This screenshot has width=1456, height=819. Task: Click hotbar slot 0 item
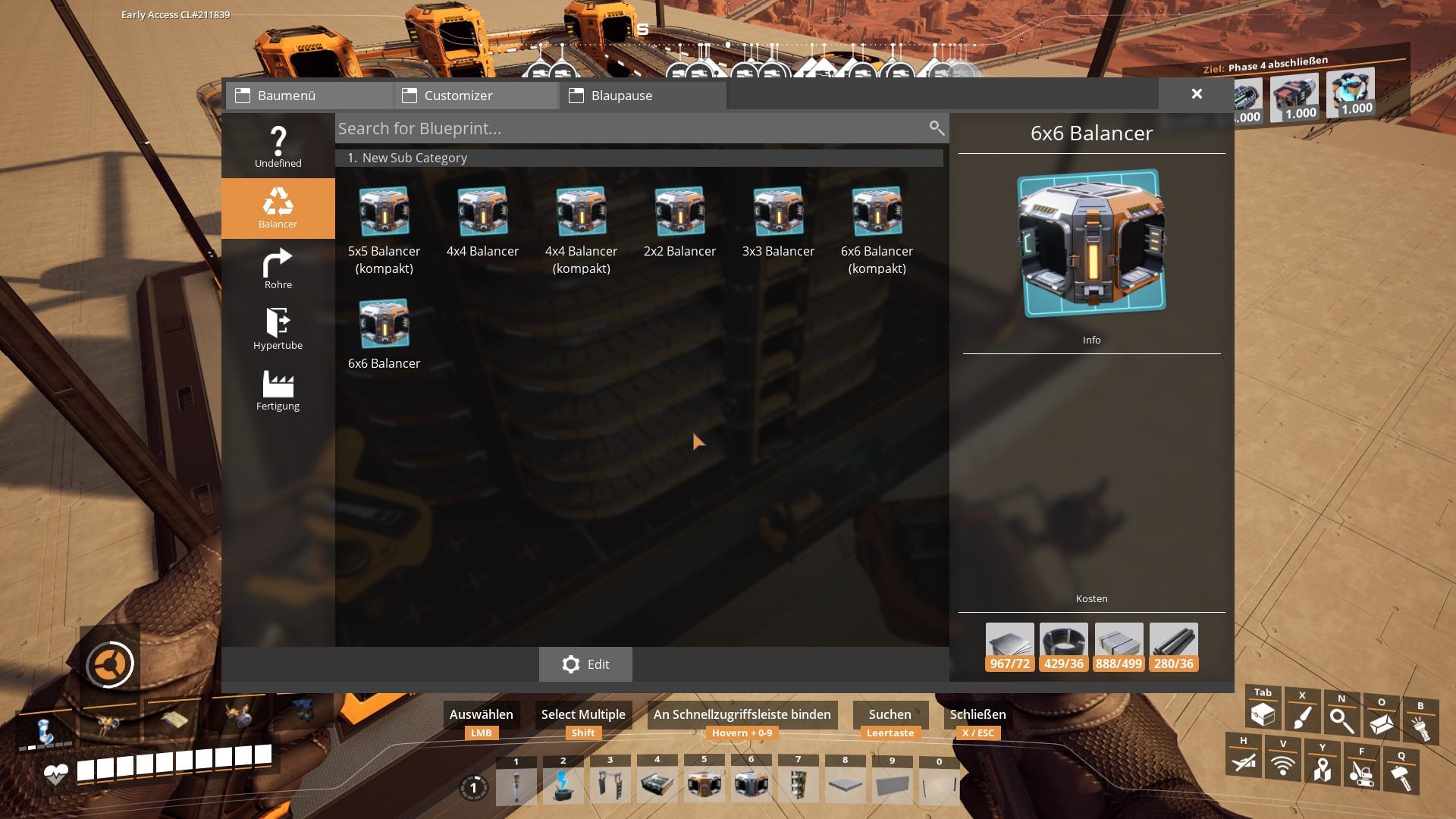[940, 781]
